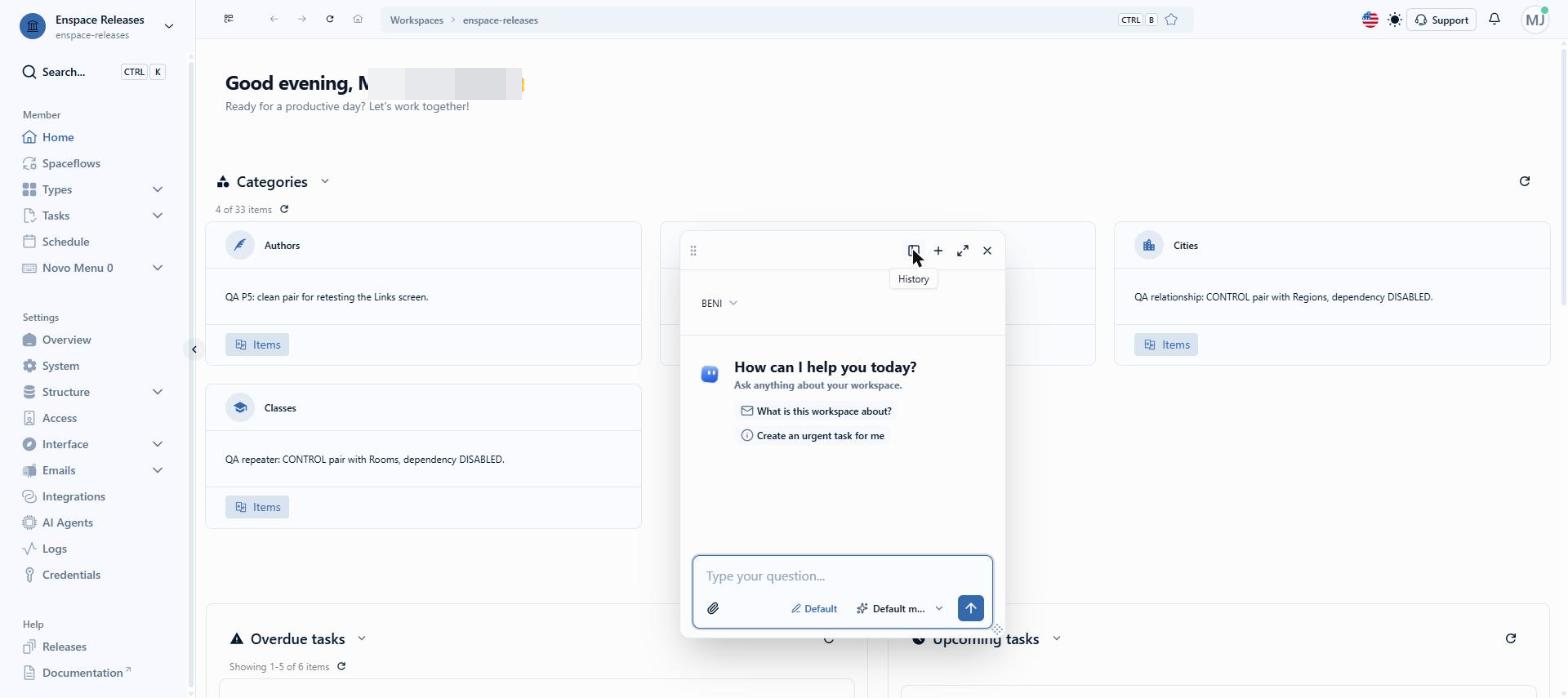Open Items of the Cities card
Screen dimensions: 1568x698
click(x=1166, y=345)
